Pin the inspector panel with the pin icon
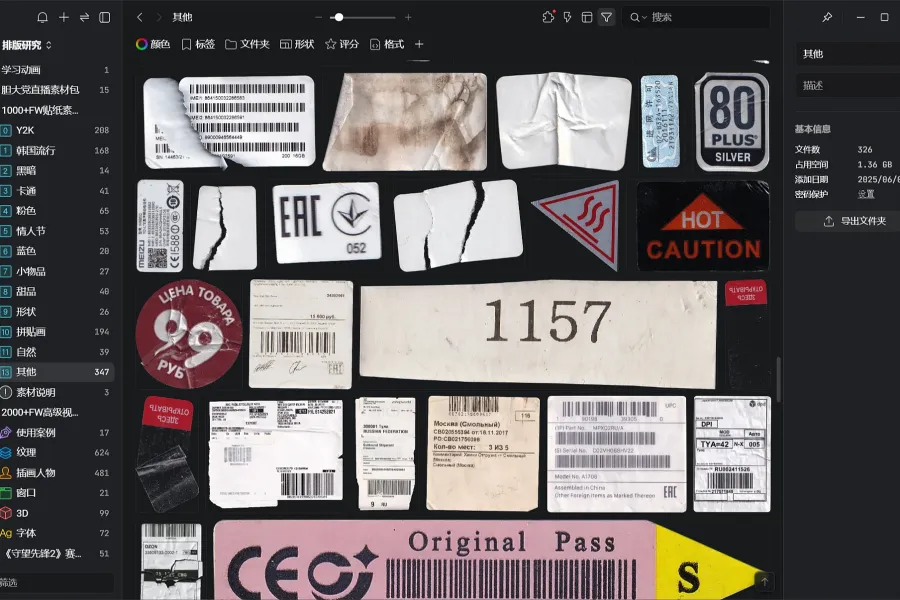Image resolution: width=900 pixels, height=600 pixels. 827,17
